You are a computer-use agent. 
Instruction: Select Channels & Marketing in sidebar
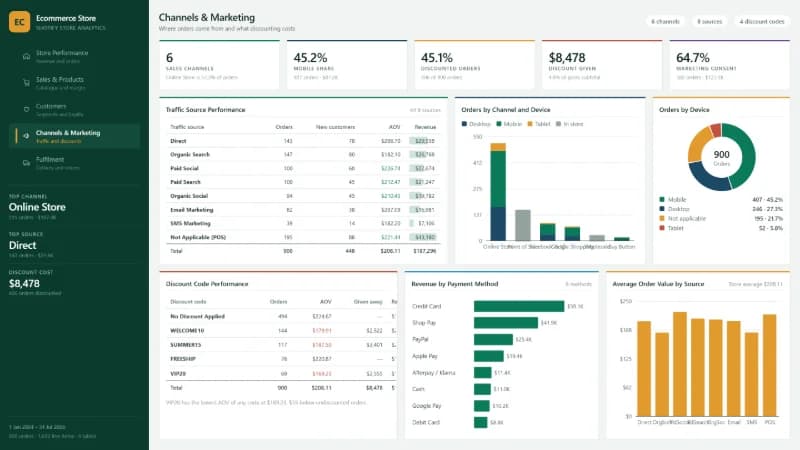point(74,136)
